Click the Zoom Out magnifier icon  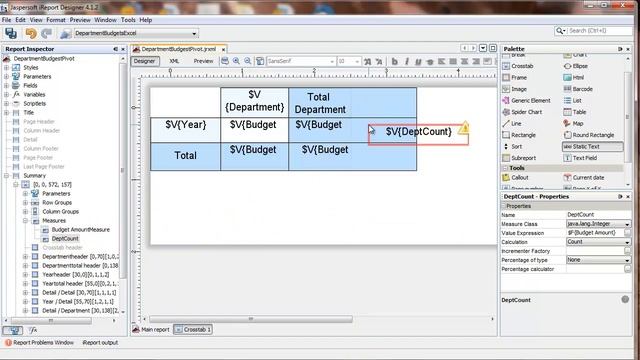pyautogui.click(x=248, y=61)
